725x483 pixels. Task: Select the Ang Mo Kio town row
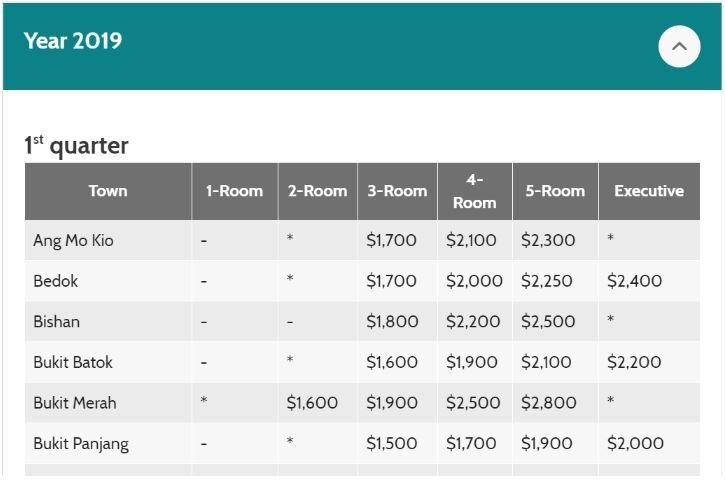[x=362, y=240]
